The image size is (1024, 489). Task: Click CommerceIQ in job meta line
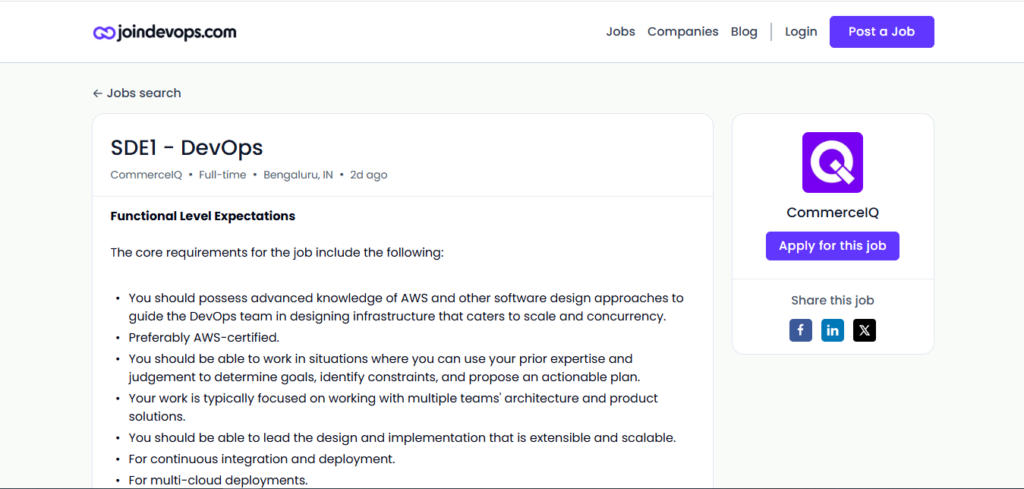146,175
